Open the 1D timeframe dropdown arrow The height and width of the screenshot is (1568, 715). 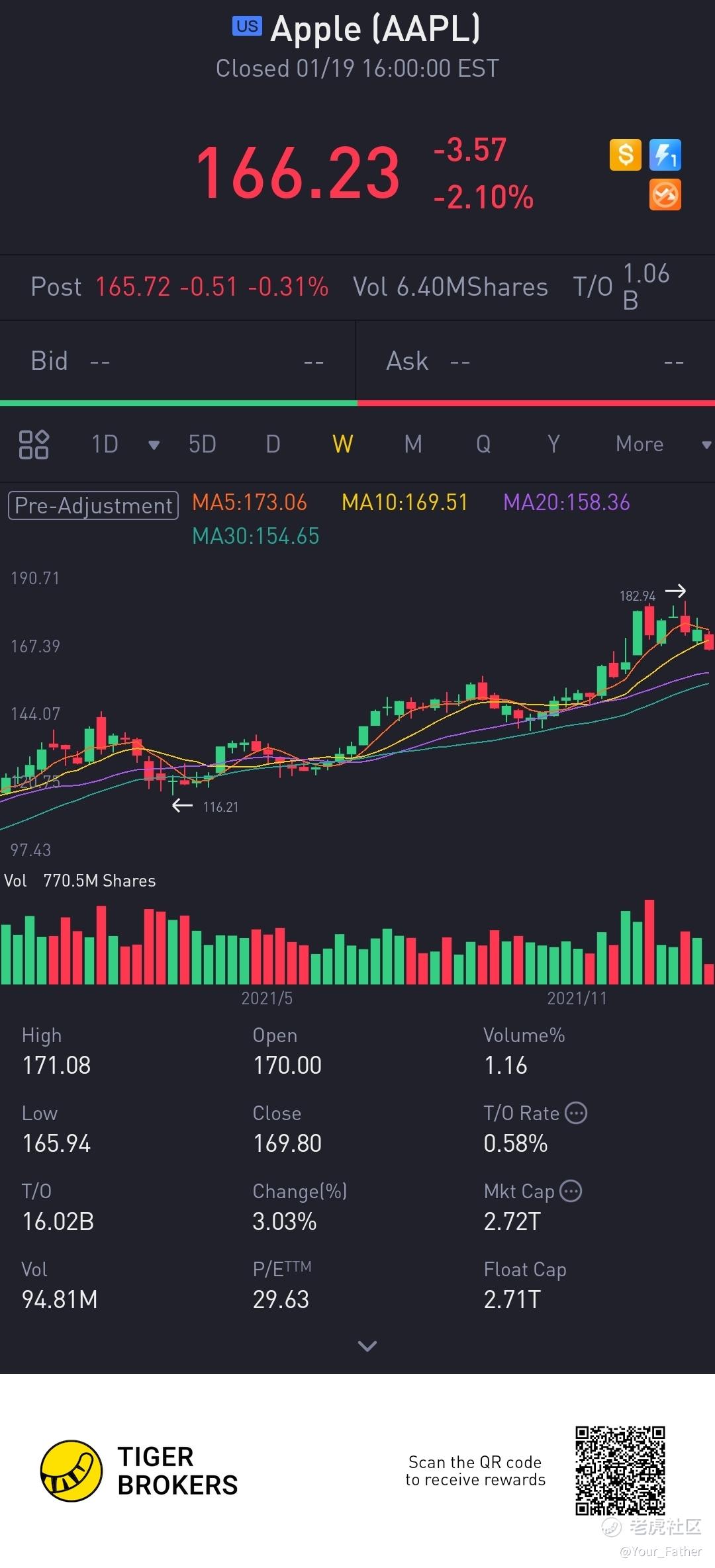[154, 445]
